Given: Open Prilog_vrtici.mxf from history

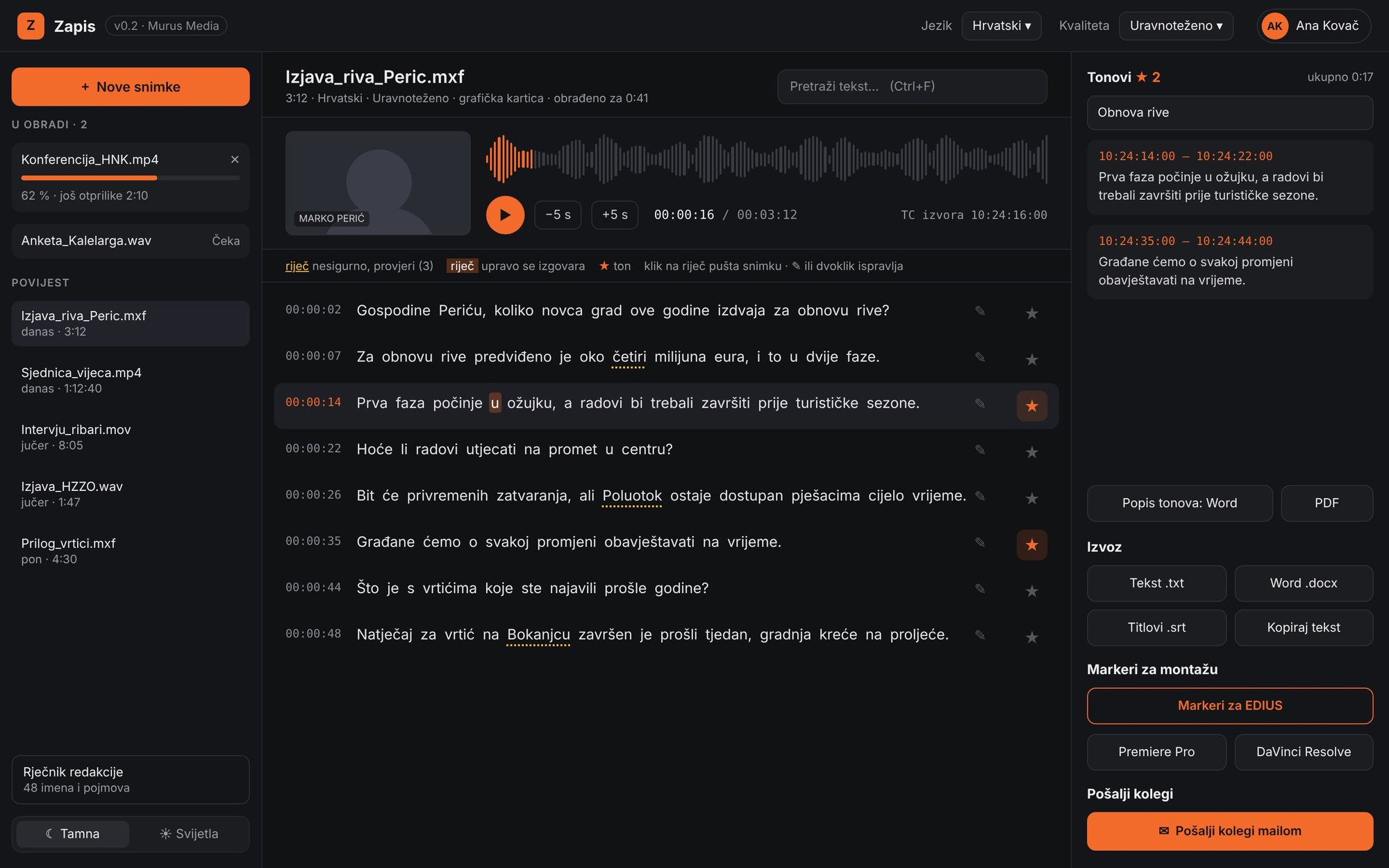Looking at the screenshot, I should [x=131, y=551].
